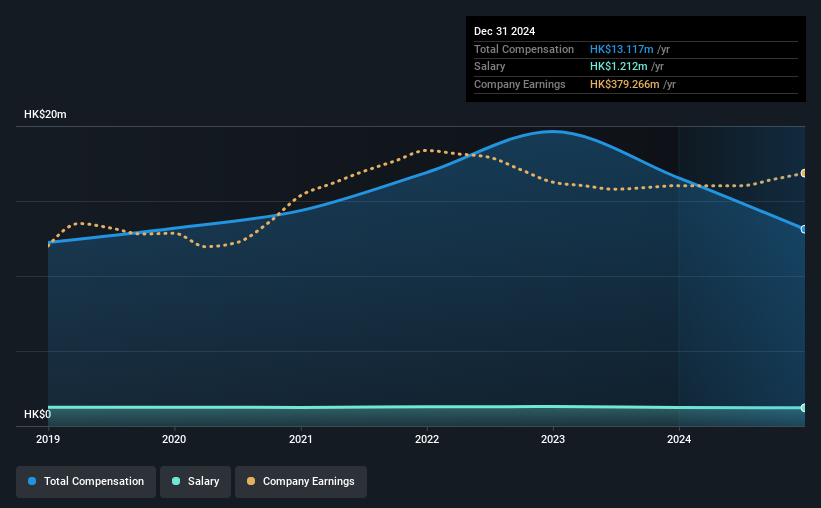Toggle the Salary legend button
821x508 pixels.
pyautogui.click(x=195, y=481)
